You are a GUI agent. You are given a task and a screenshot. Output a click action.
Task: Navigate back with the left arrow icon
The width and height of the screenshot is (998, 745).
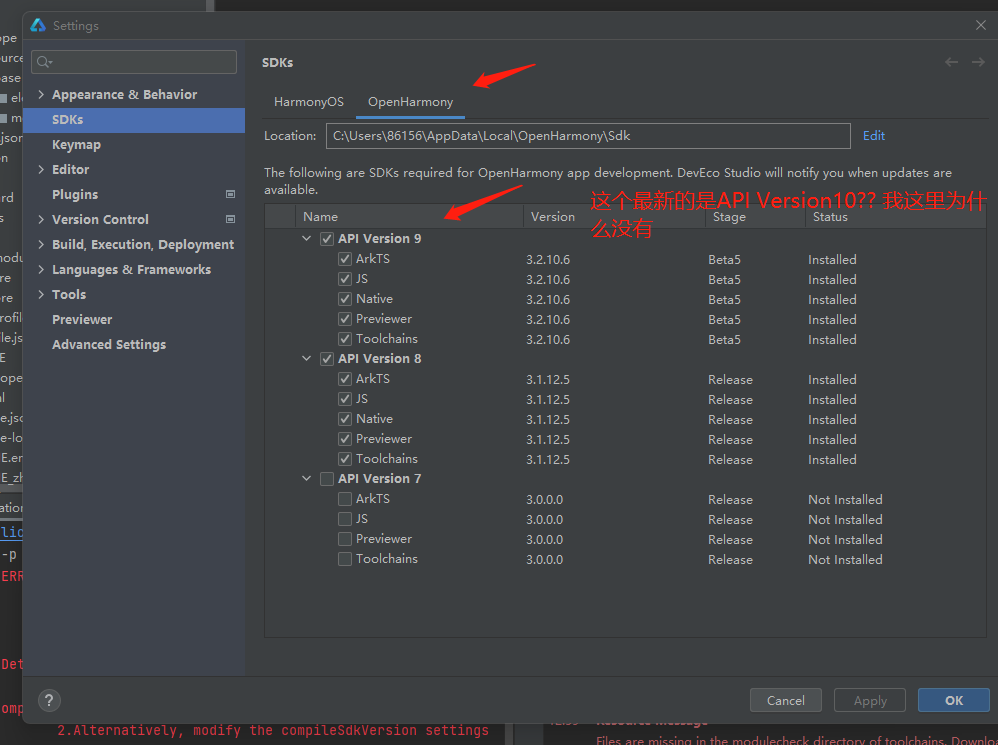pyautogui.click(x=952, y=62)
